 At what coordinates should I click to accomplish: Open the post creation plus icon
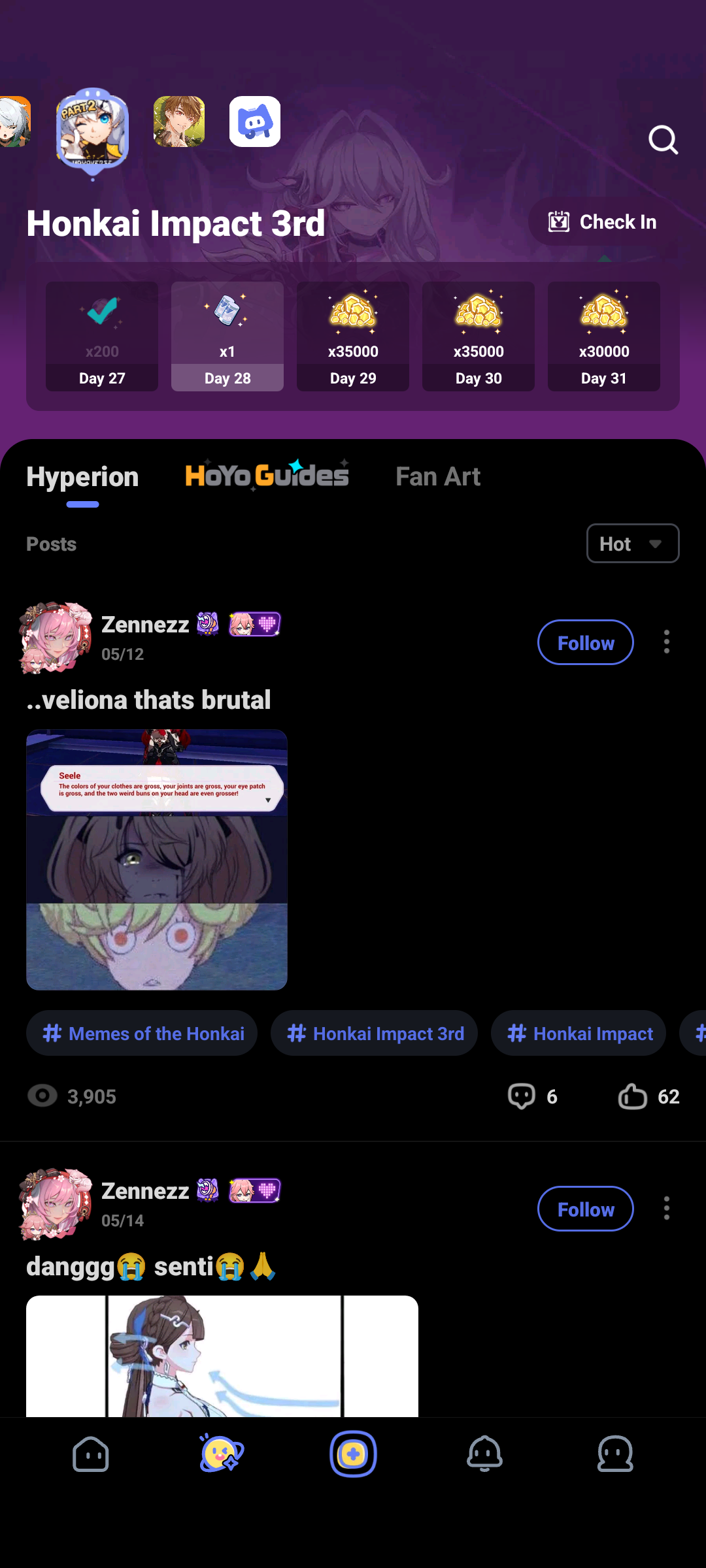tap(353, 1454)
